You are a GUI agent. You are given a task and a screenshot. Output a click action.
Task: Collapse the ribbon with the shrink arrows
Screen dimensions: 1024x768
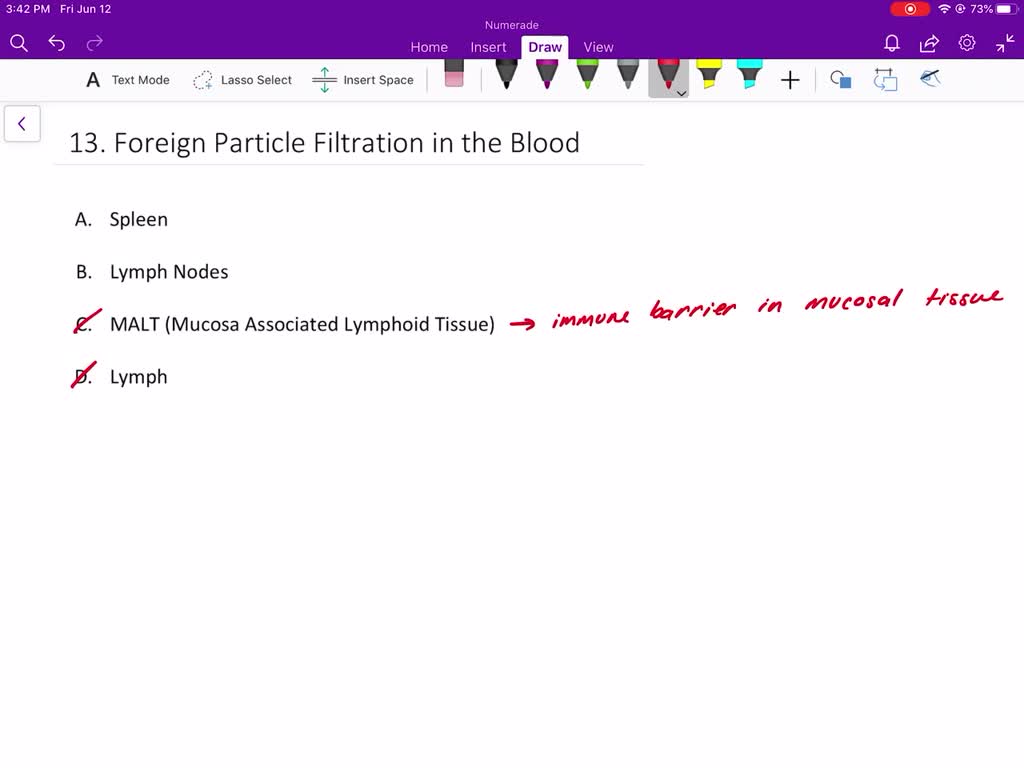click(1004, 44)
